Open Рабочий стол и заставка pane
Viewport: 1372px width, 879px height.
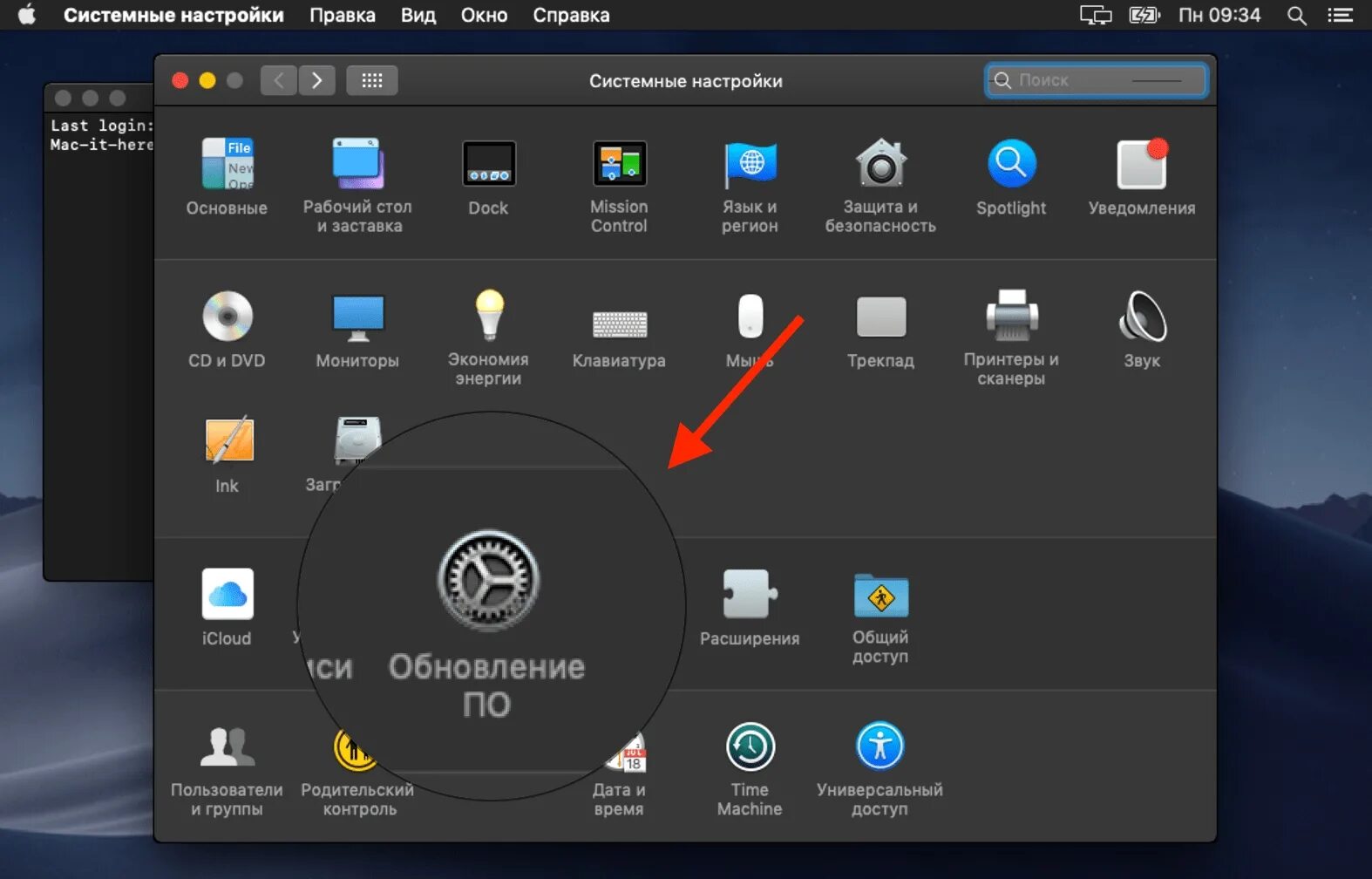pos(357,185)
